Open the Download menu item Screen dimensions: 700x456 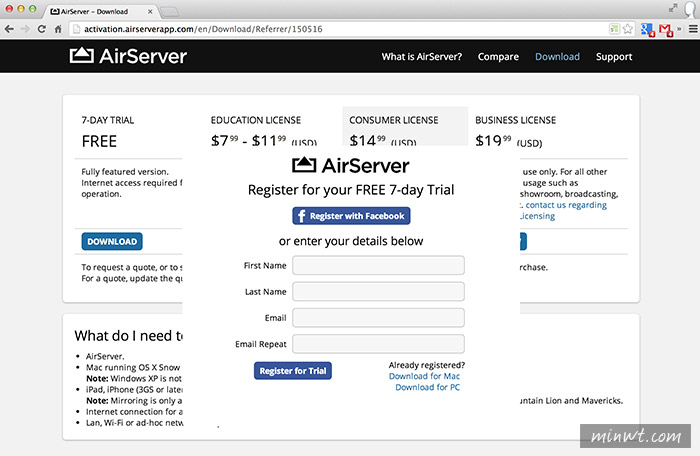[x=557, y=57]
